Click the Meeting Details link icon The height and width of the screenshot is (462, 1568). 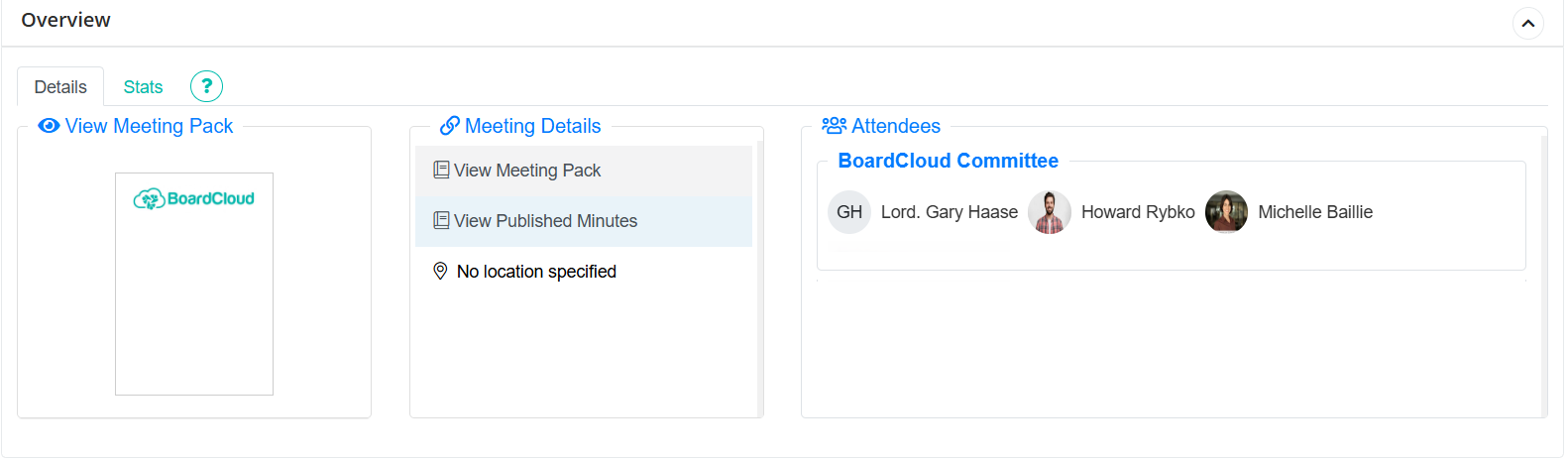click(450, 126)
